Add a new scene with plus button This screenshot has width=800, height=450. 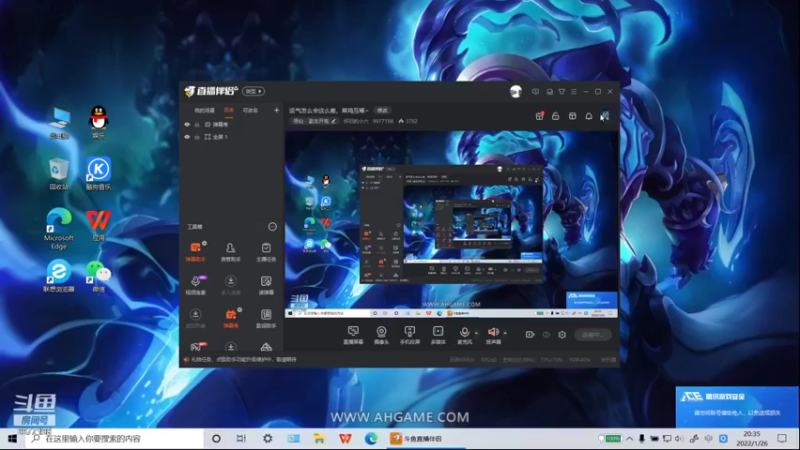[x=277, y=110]
